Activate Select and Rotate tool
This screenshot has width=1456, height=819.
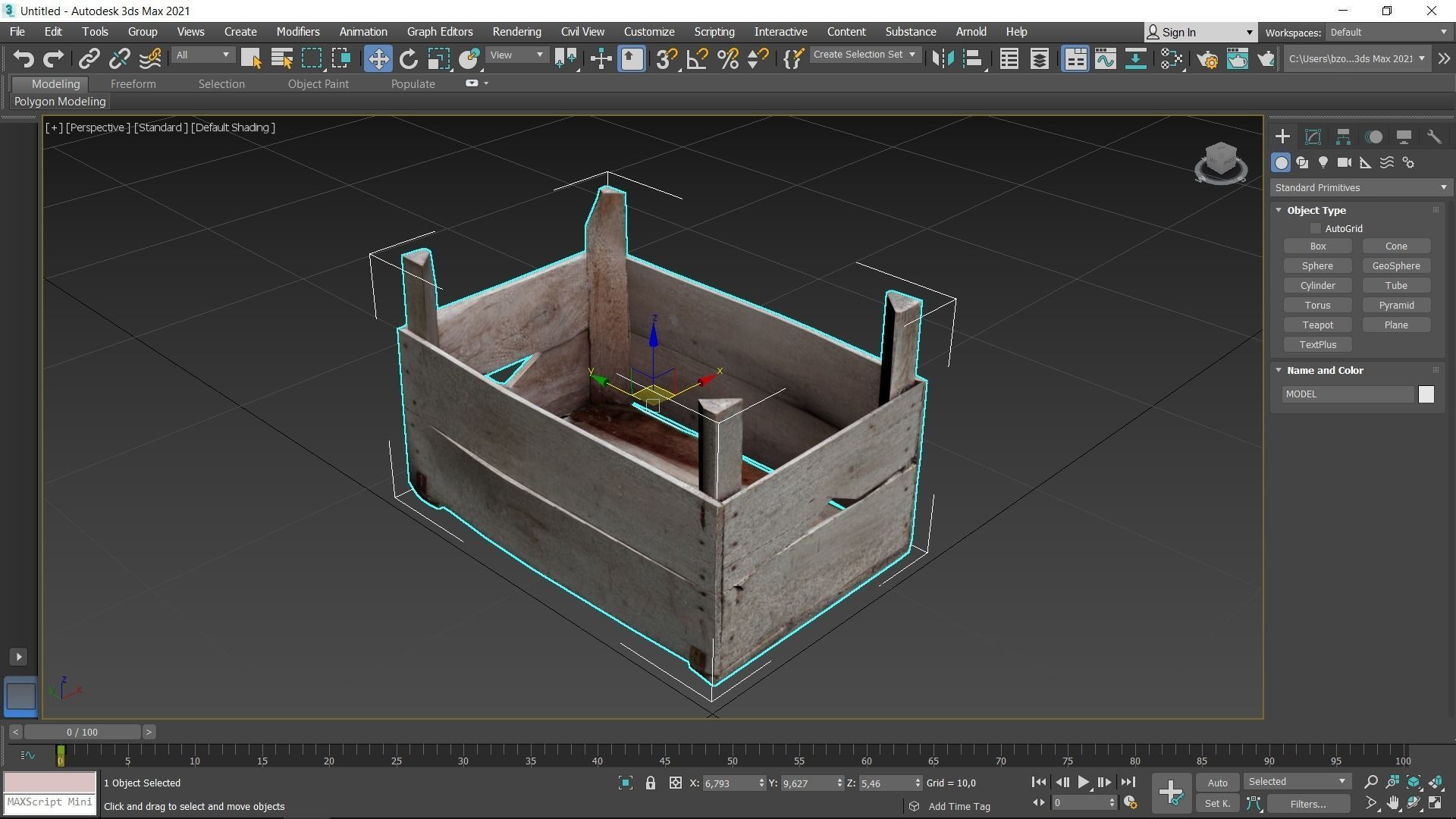pyautogui.click(x=409, y=58)
